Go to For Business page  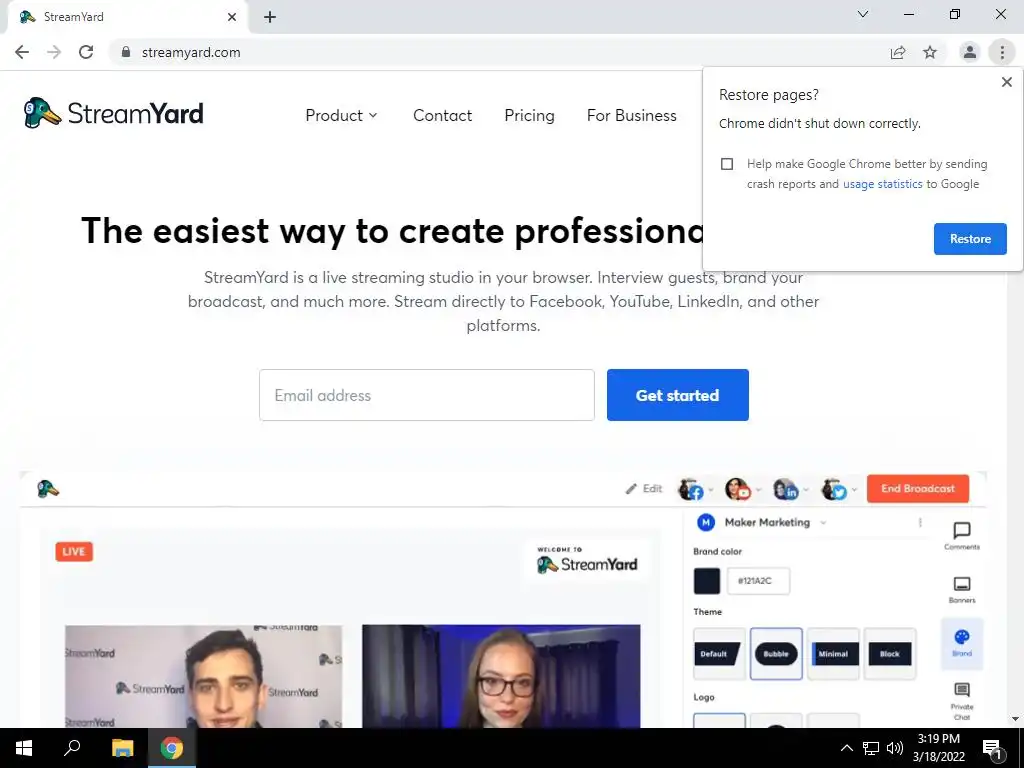(632, 116)
